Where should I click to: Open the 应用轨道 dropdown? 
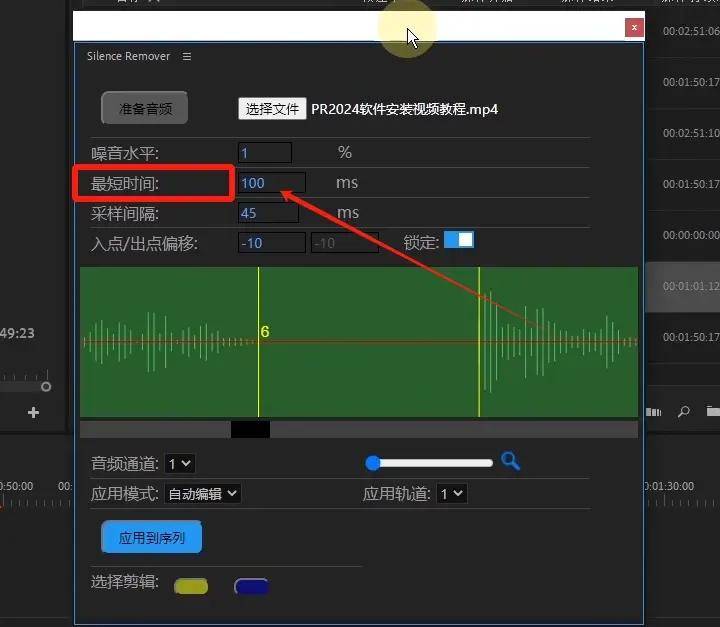click(x=452, y=494)
